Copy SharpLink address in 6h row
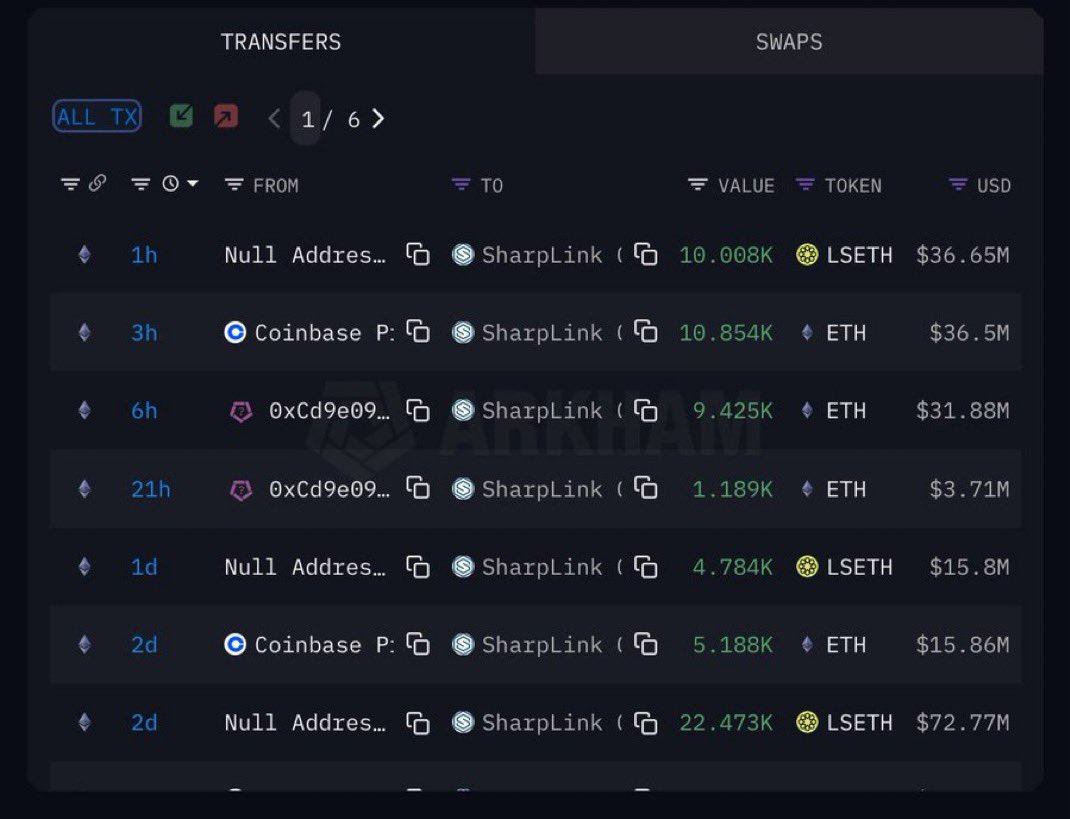 [x=646, y=410]
